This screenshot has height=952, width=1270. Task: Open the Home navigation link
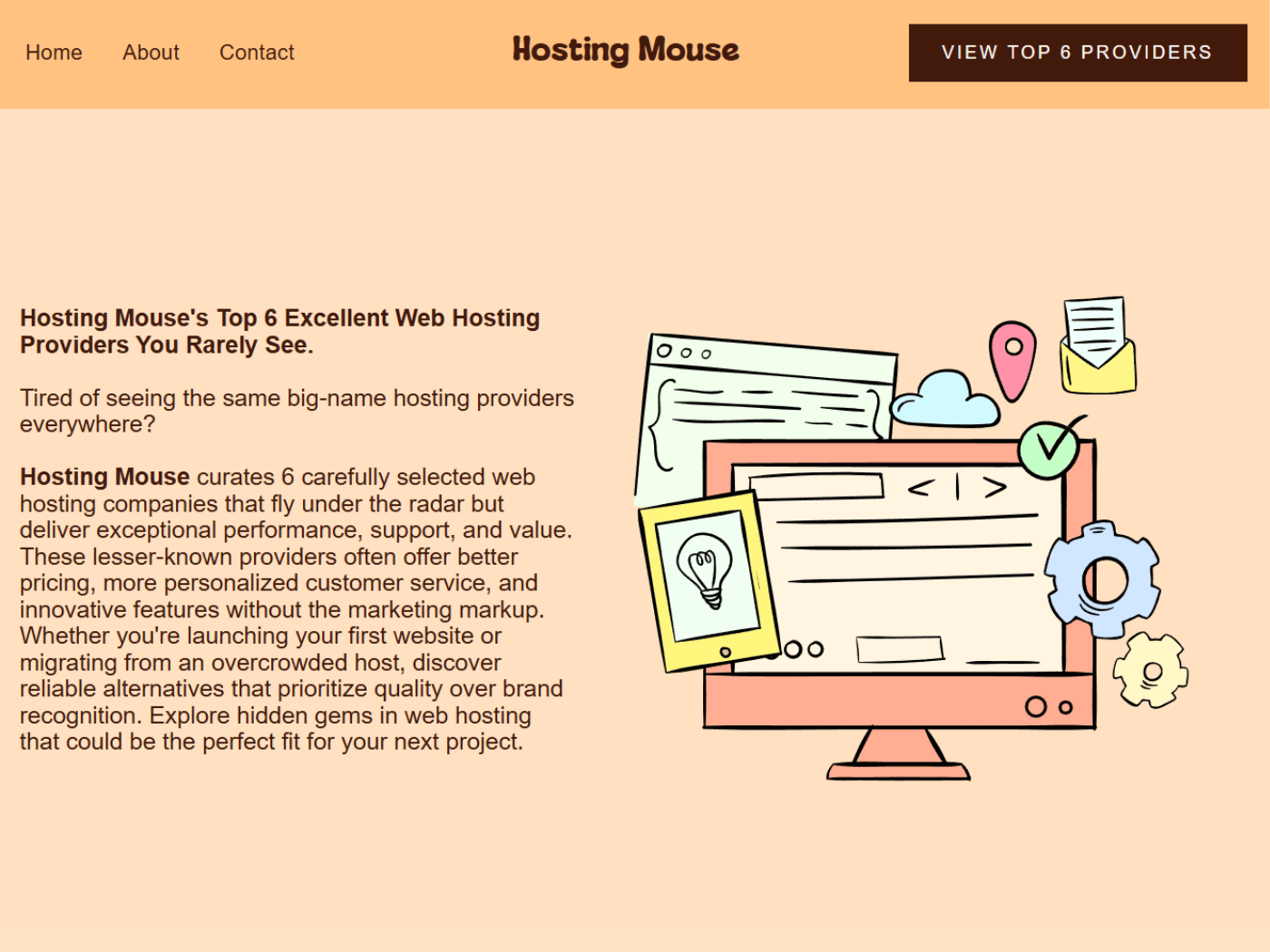[54, 53]
